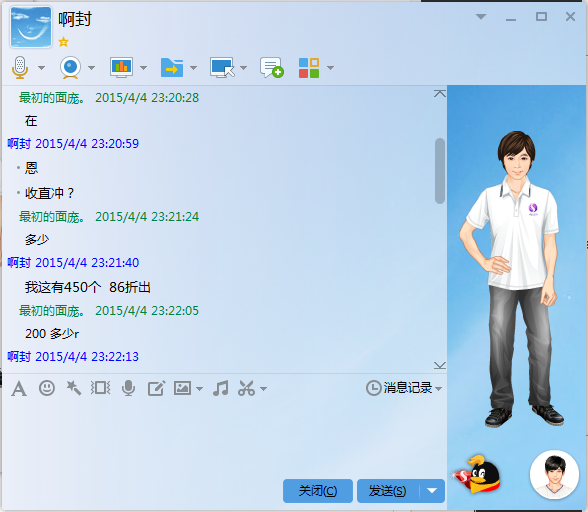
Task: Record a voice message with the mic icon
Action: tap(128, 388)
